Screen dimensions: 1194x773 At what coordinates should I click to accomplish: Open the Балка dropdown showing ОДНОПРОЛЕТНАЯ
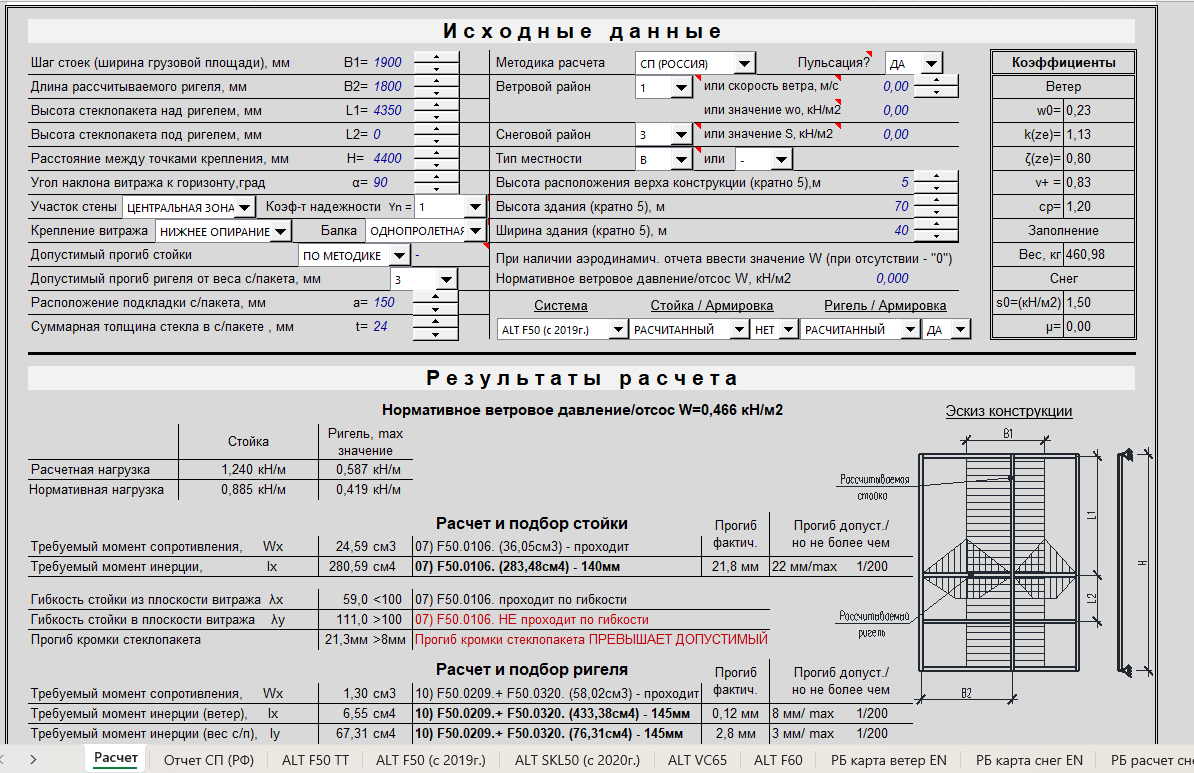475,231
